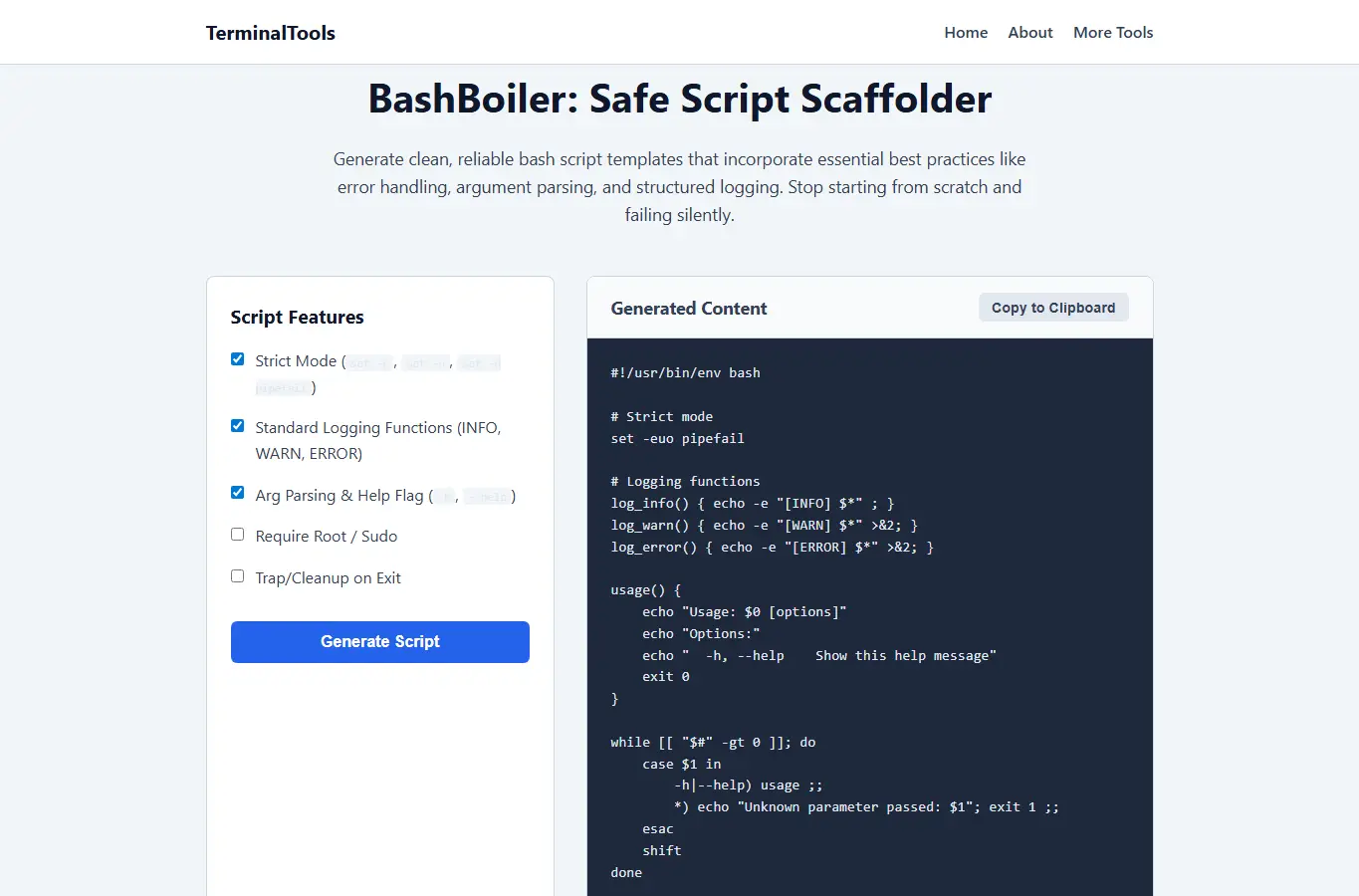Click Copy to Clipboard button
Image resolution: width=1359 pixels, height=896 pixels.
(x=1053, y=308)
